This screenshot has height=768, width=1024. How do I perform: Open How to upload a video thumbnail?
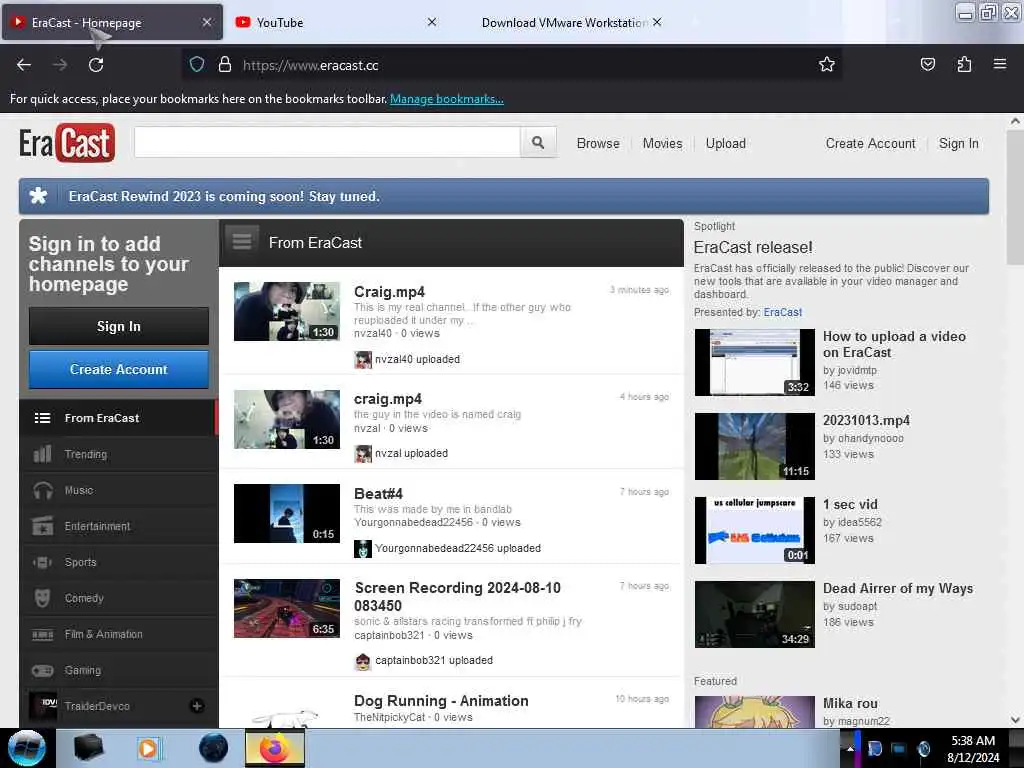754,362
